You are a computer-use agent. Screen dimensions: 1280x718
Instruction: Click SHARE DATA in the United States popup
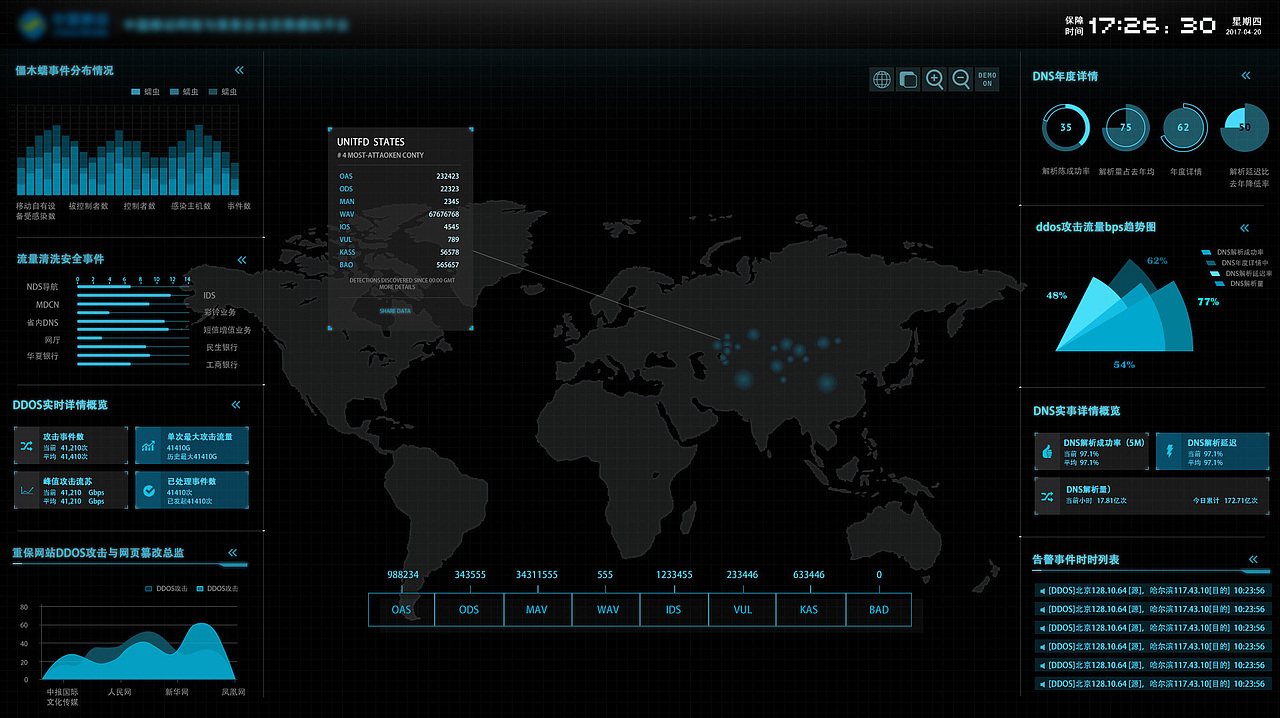[x=395, y=311]
